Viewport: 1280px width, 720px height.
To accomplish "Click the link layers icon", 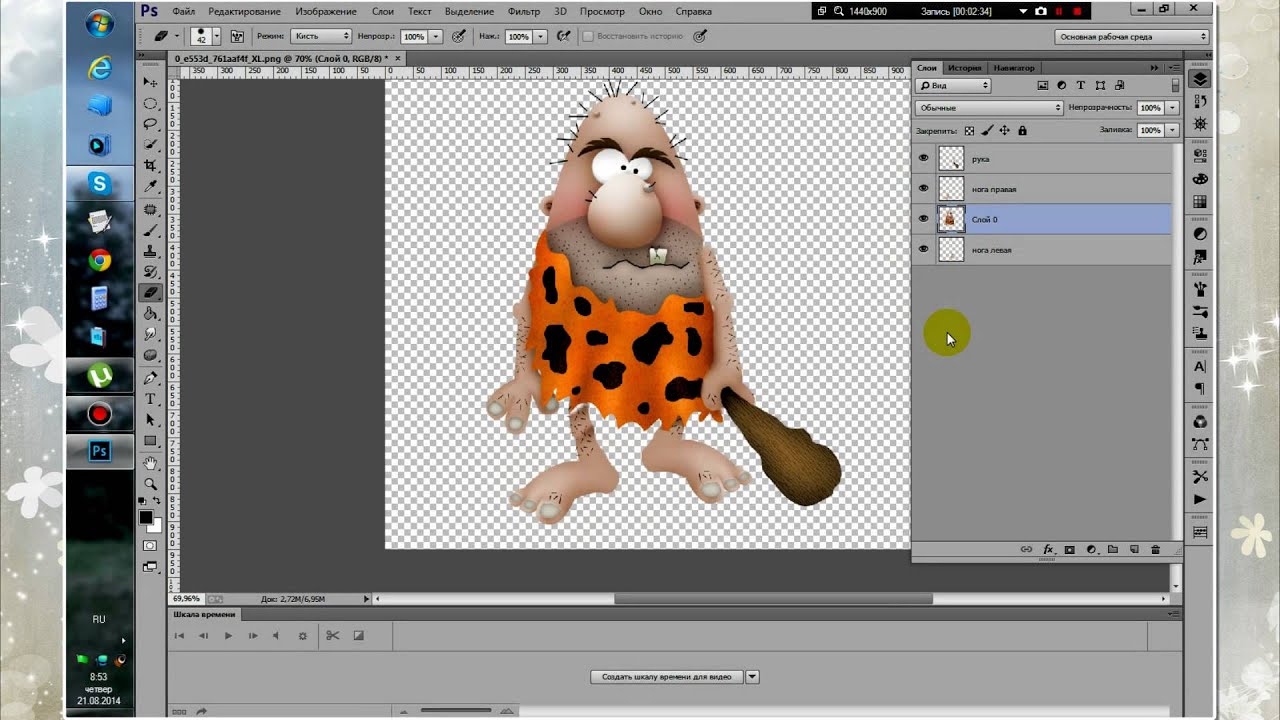I will [1026, 550].
